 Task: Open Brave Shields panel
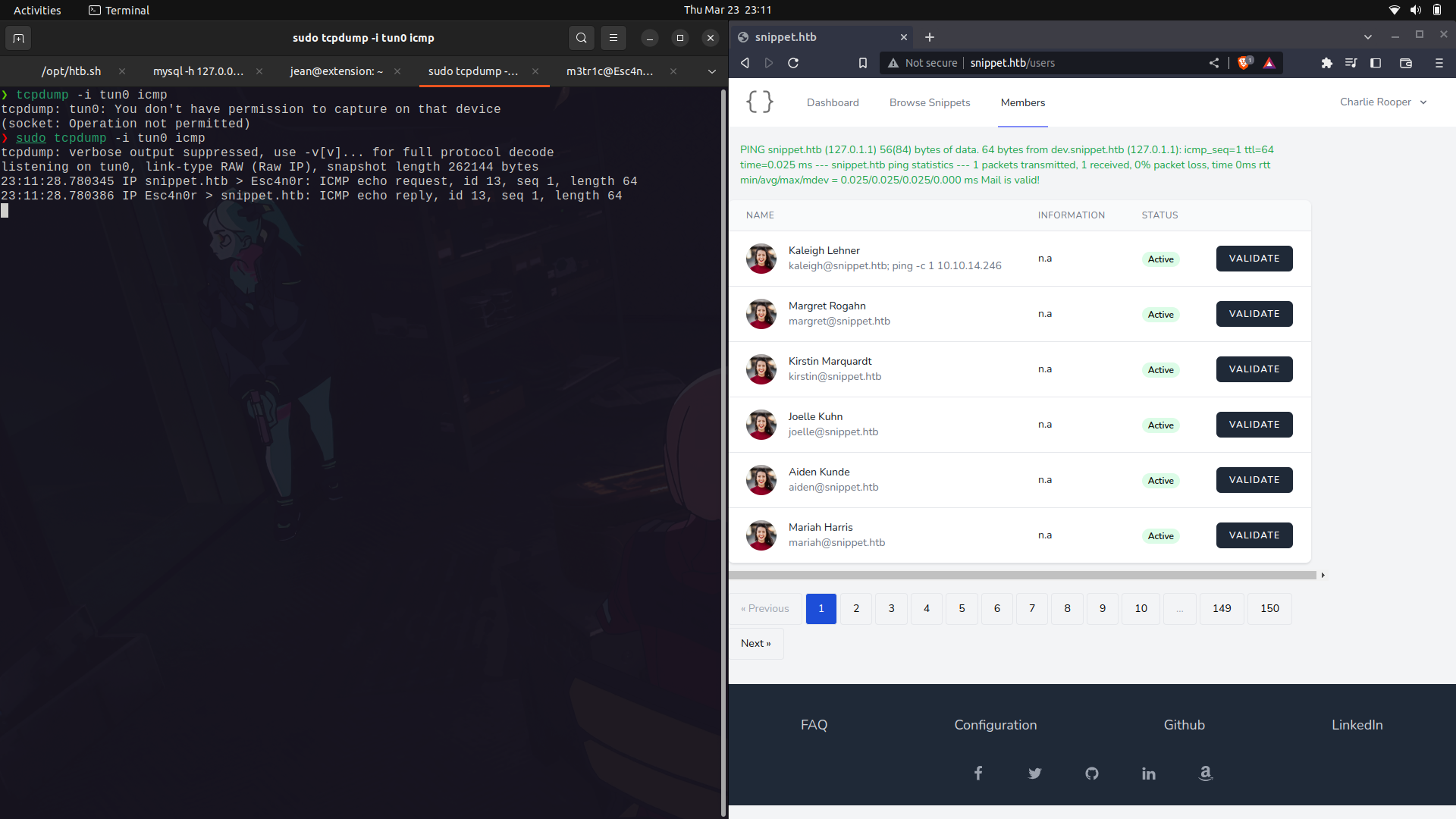1244,63
